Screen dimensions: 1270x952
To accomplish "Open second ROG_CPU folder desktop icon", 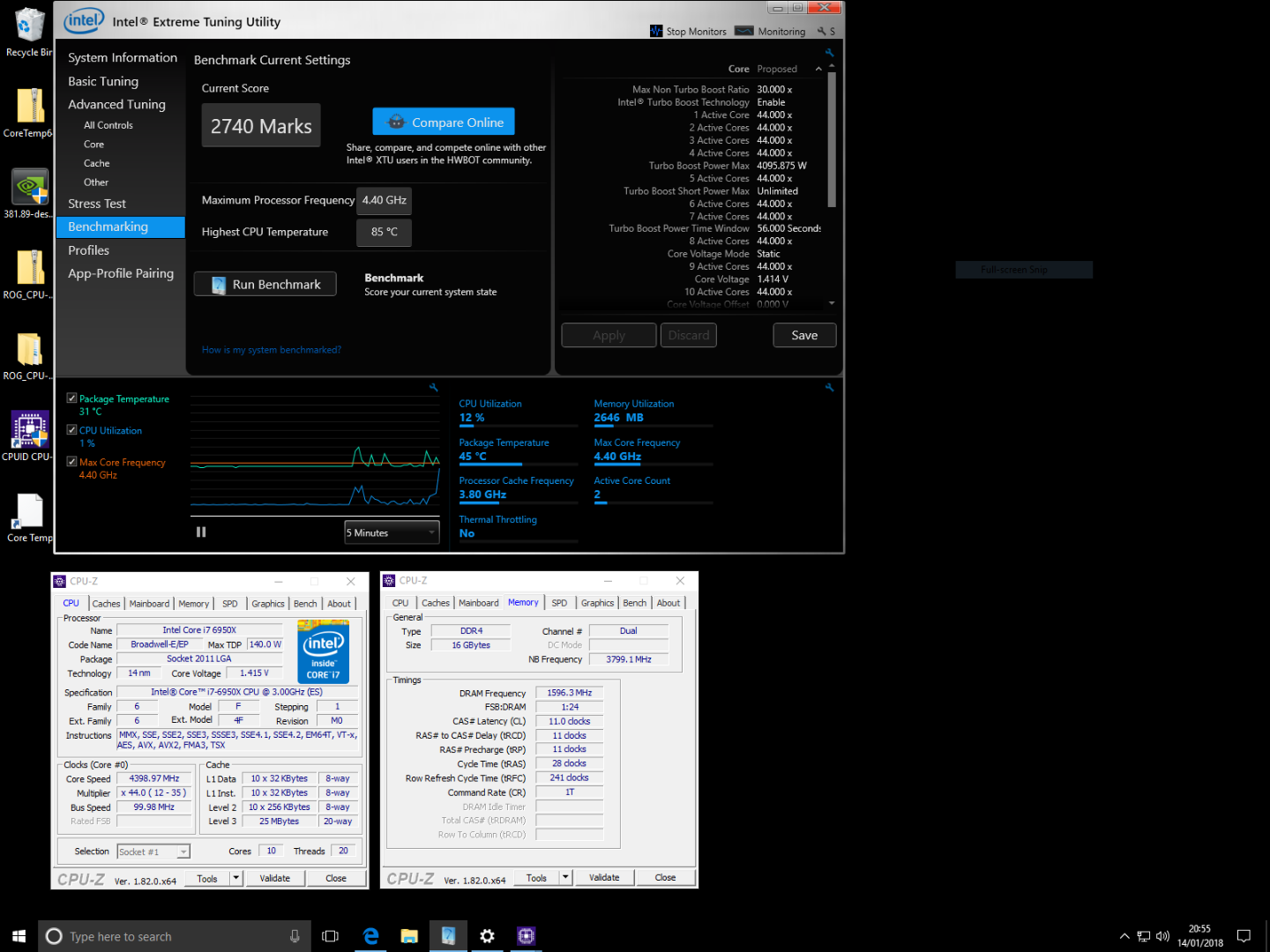I will (29, 355).
